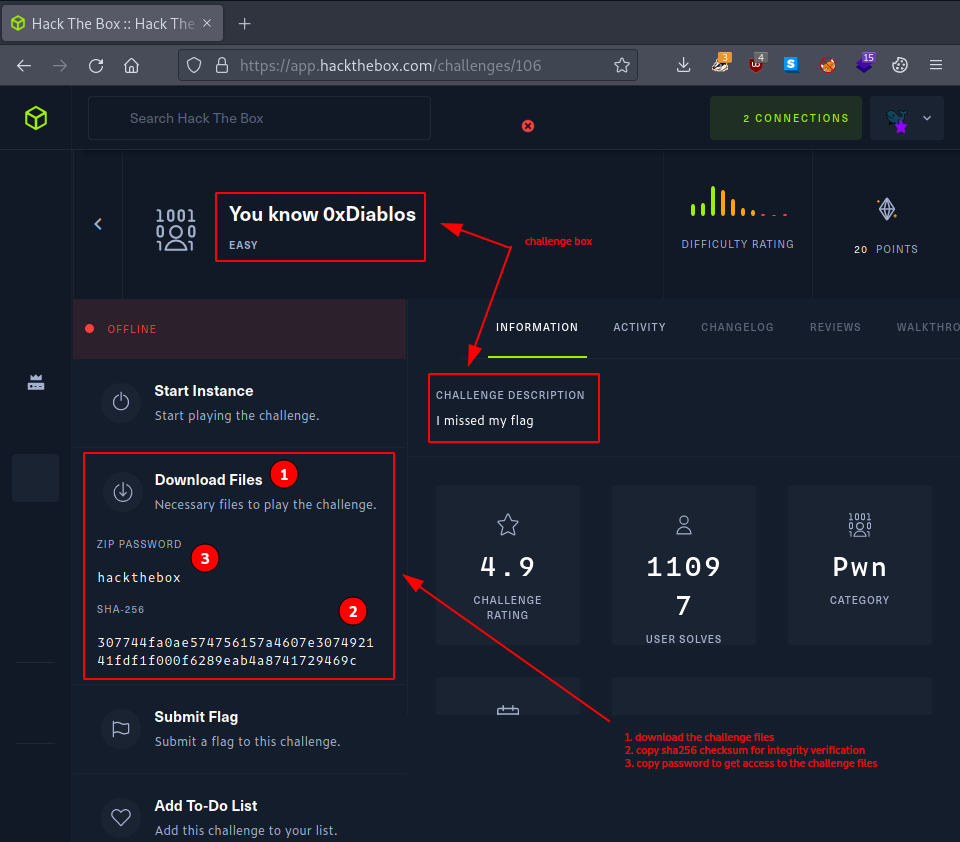Viewport: 960px width, 842px height.
Task: Click the Start Instance power icon
Action: click(x=121, y=402)
